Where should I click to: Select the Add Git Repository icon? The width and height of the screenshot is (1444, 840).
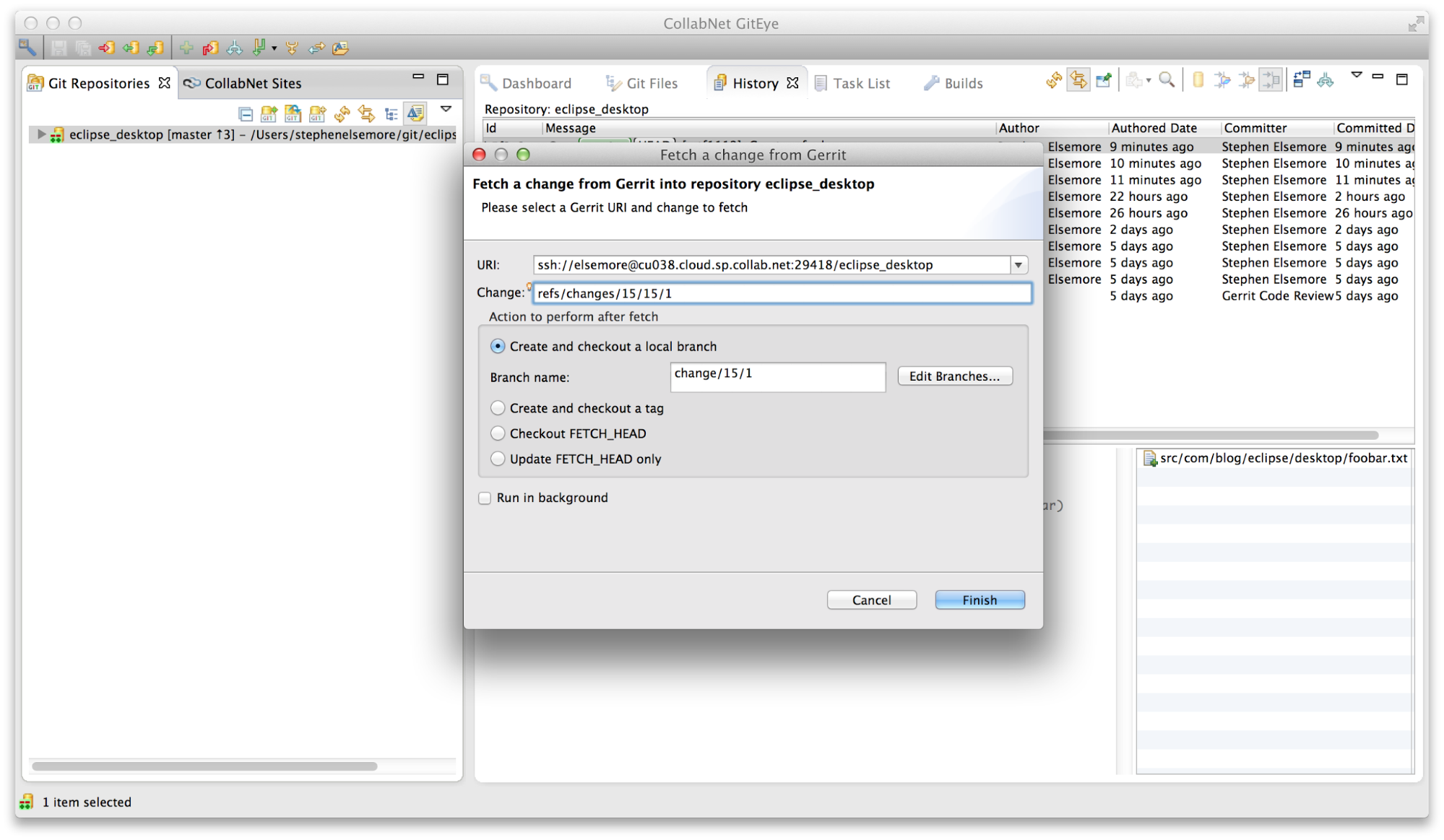[268, 113]
